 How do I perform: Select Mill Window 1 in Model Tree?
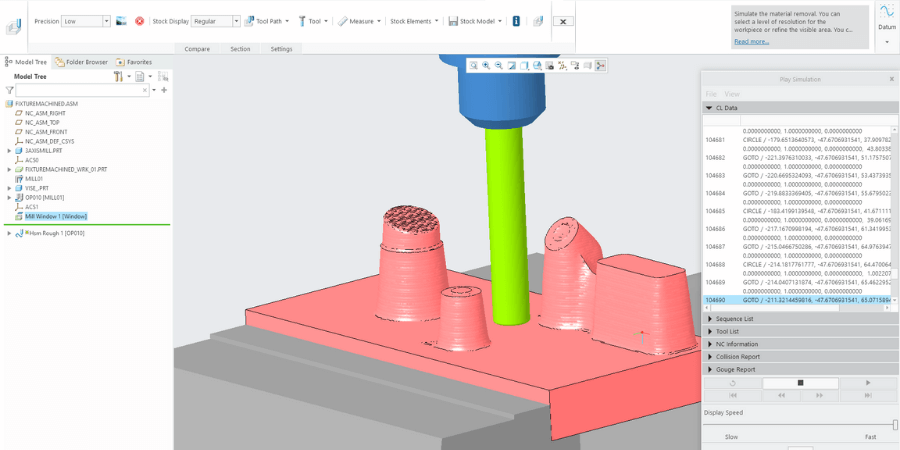pyautogui.click(x=55, y=216)
